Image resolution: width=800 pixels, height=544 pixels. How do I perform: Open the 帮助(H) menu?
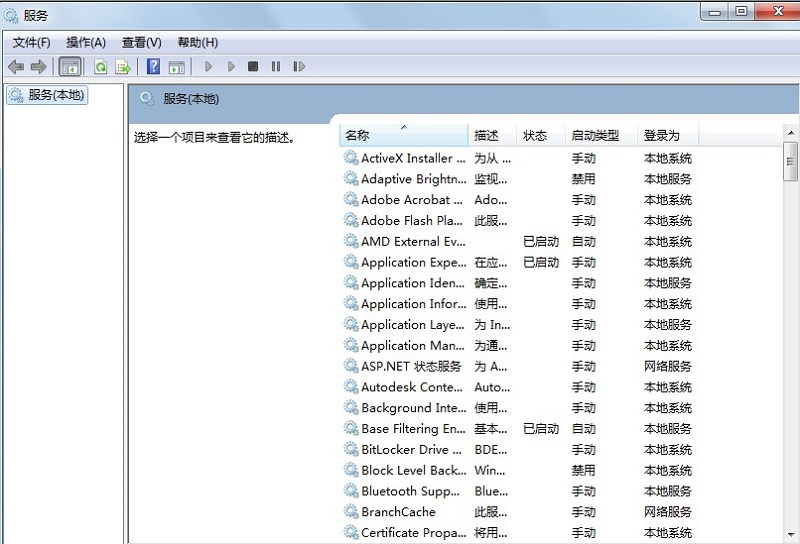(198, 42)
